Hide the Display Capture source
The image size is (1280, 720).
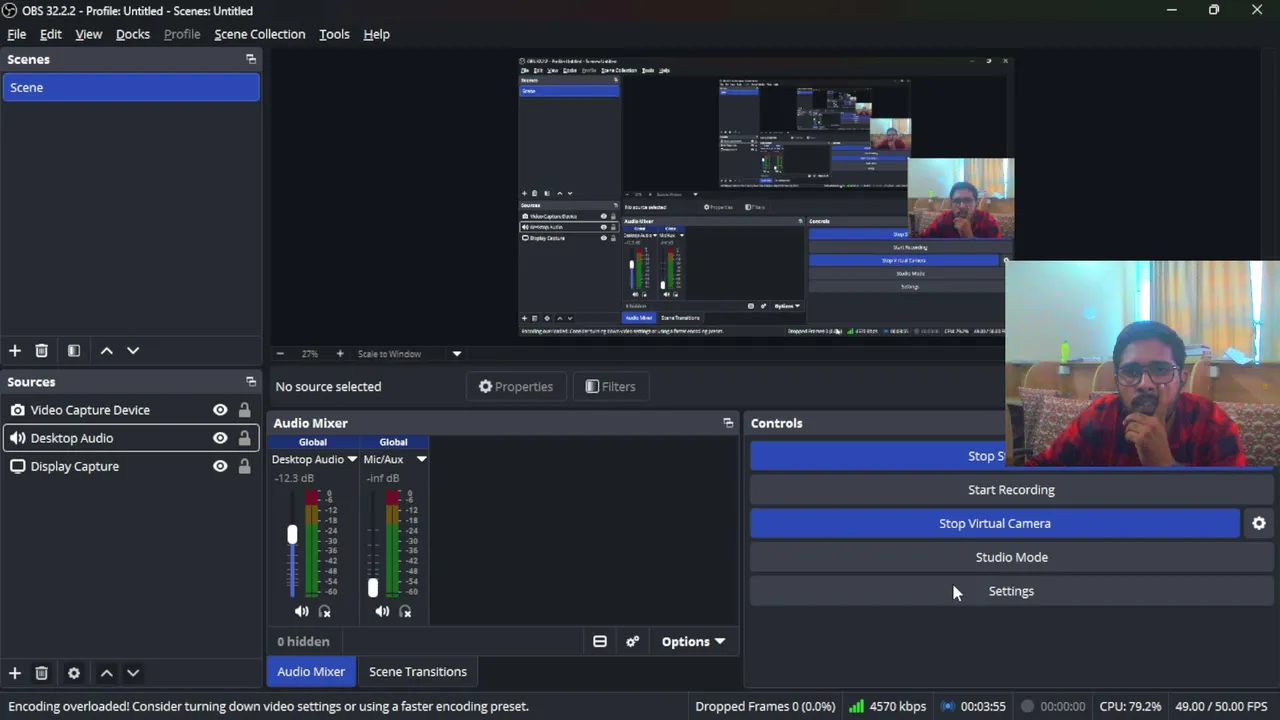click(x=220, y=467)
